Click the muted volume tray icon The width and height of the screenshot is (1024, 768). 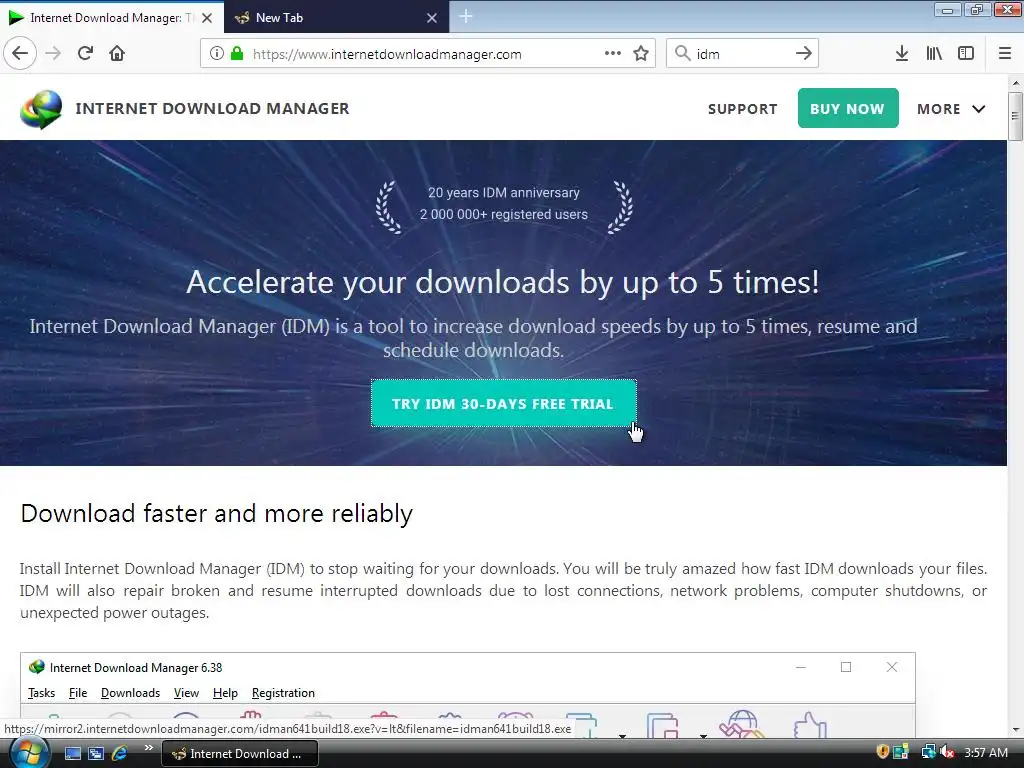pyautogui.click(x=948, y=752)
